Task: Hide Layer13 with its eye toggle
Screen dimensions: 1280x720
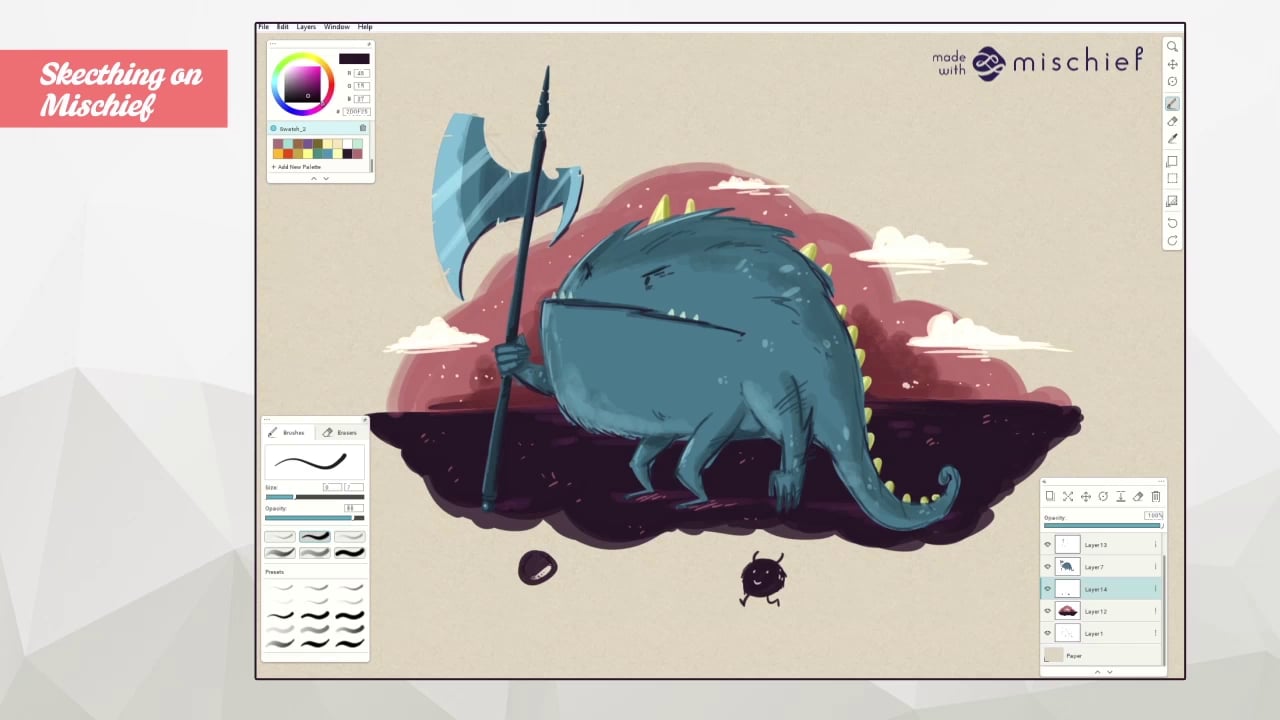Action: pyautogui.click(x=1048, y=544)
